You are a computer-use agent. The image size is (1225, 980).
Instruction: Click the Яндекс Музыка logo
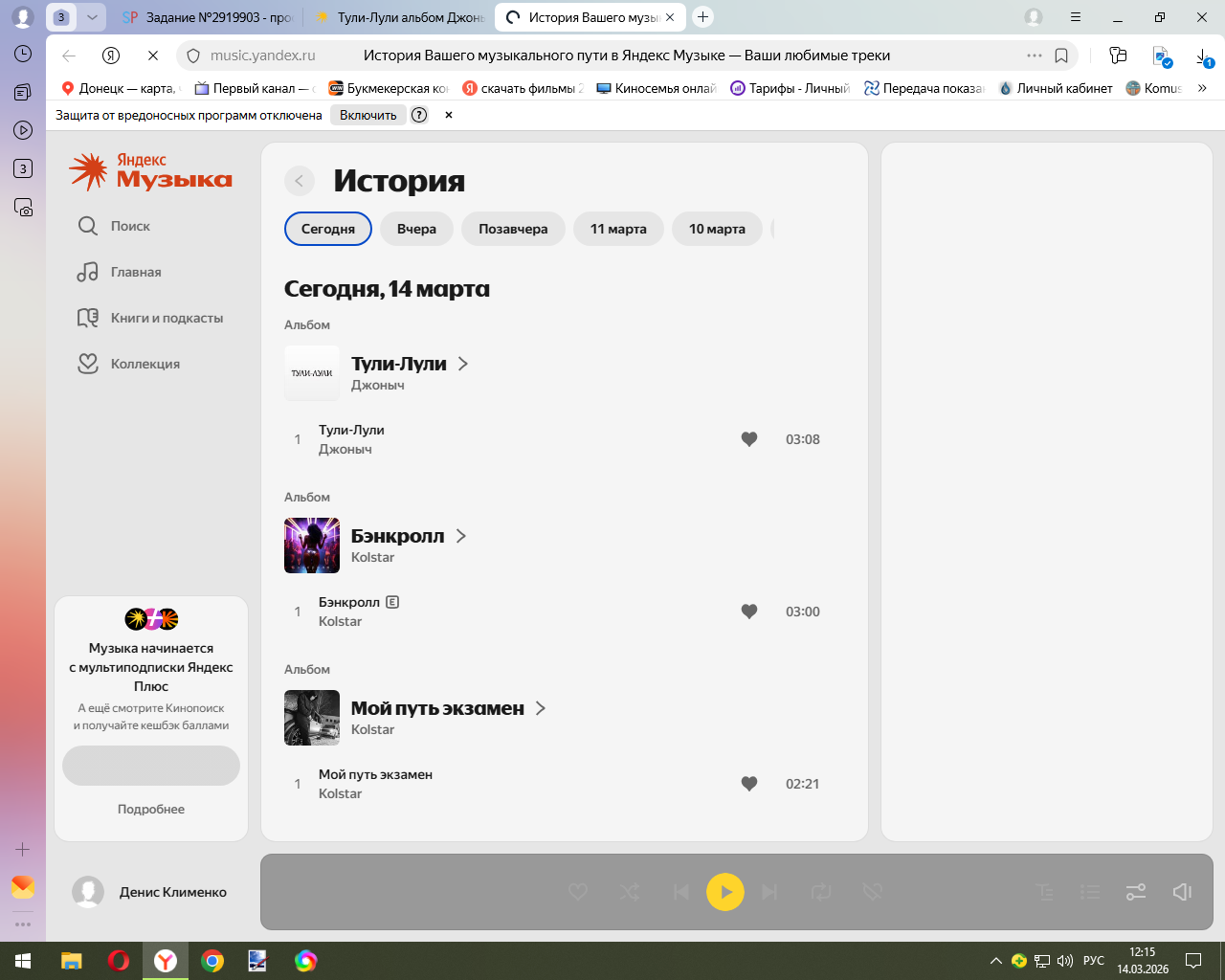click(x=151, y=171)
